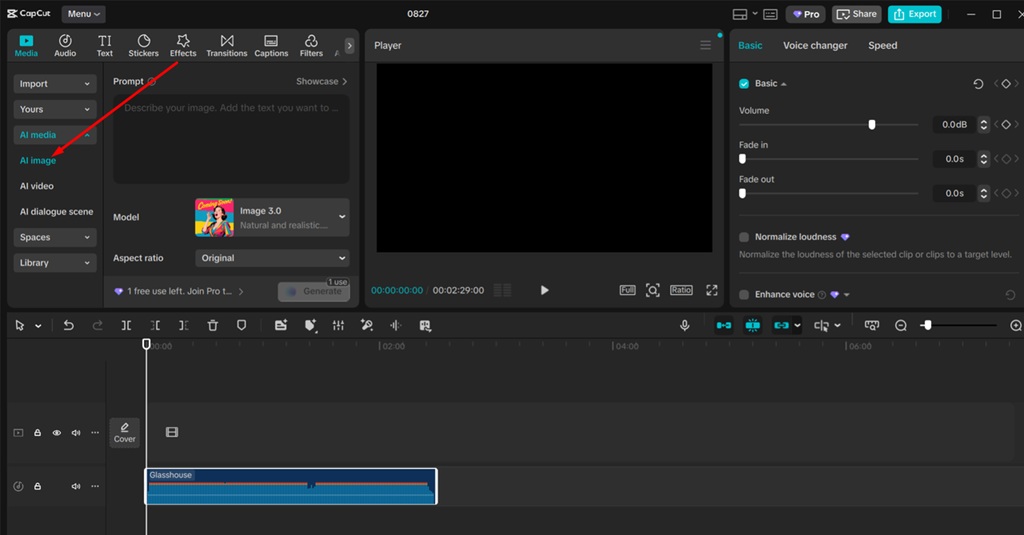Add a marker with the shield icon

click(x=241, y=325)
